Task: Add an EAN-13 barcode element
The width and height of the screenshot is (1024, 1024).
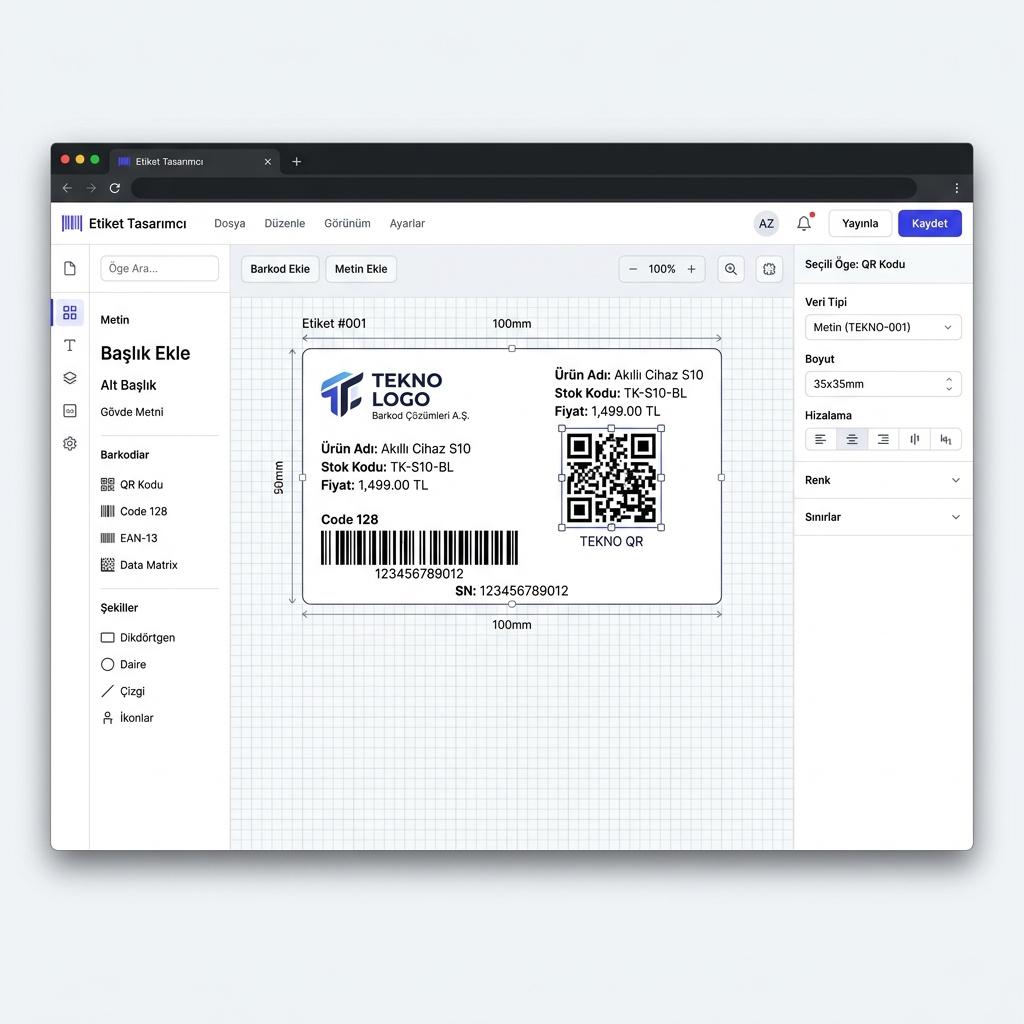Action: pos(129,538)
